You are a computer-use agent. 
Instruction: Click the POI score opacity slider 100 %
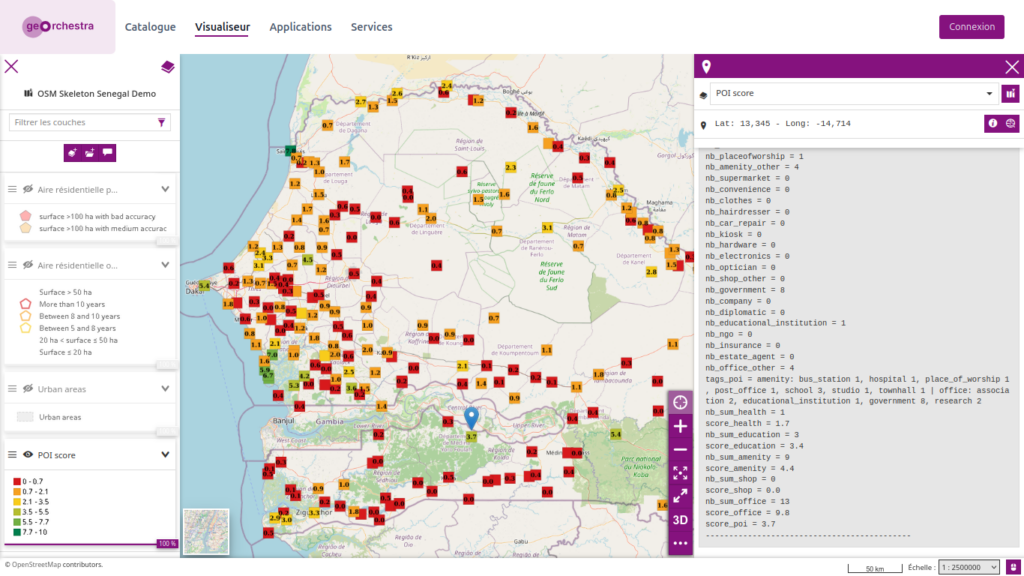pyautogui.click(x=167, y=543)
